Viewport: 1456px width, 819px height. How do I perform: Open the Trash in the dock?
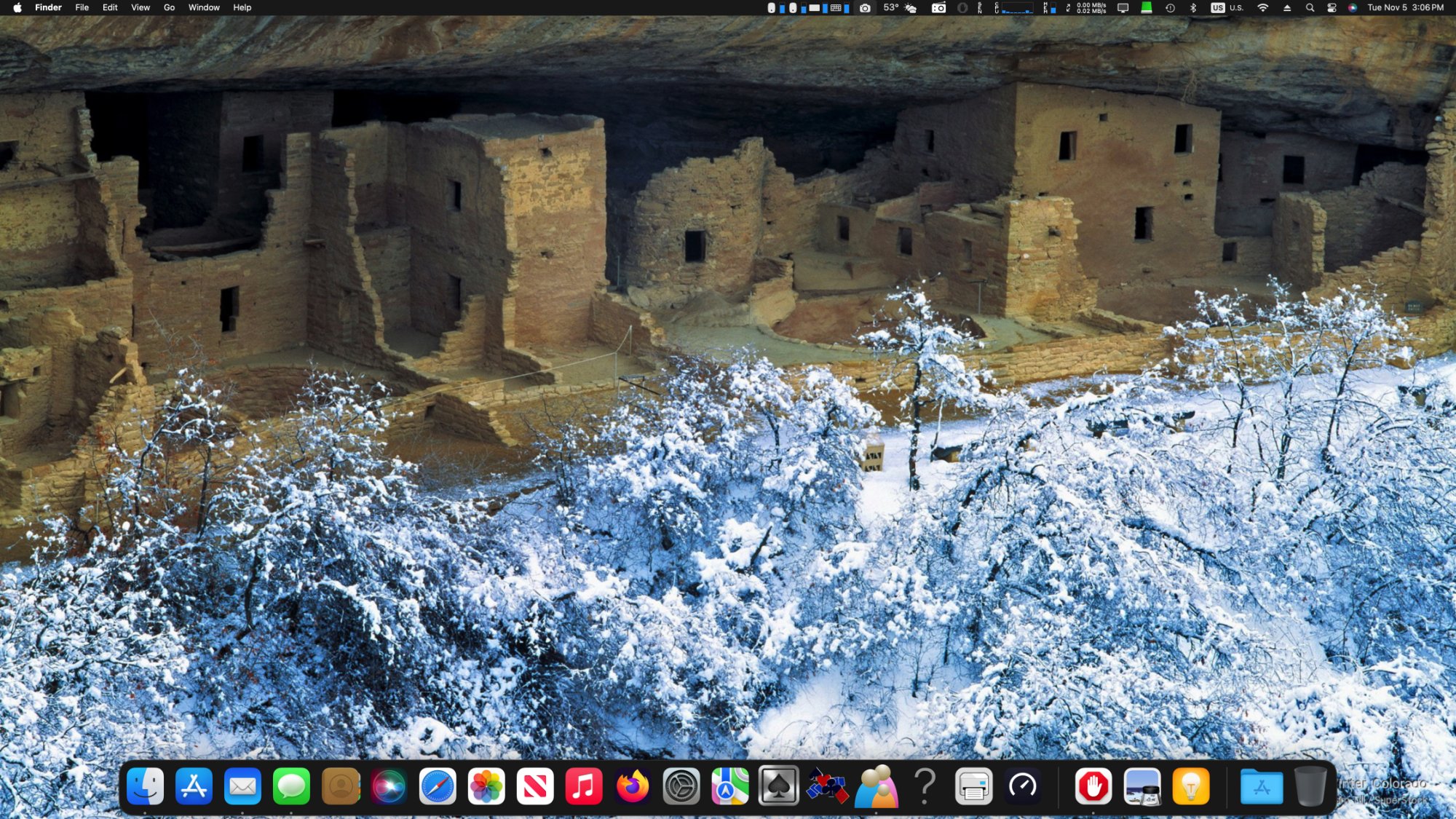tap(1310, 786)
